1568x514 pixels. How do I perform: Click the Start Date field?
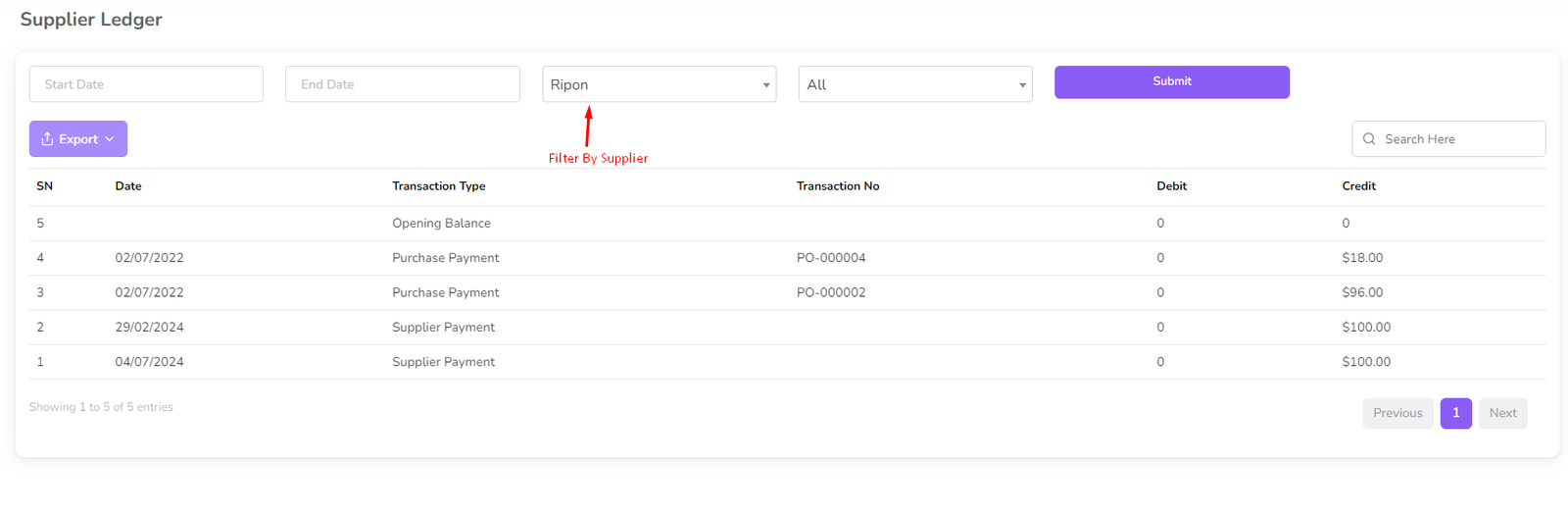click(x=146, y=84)
